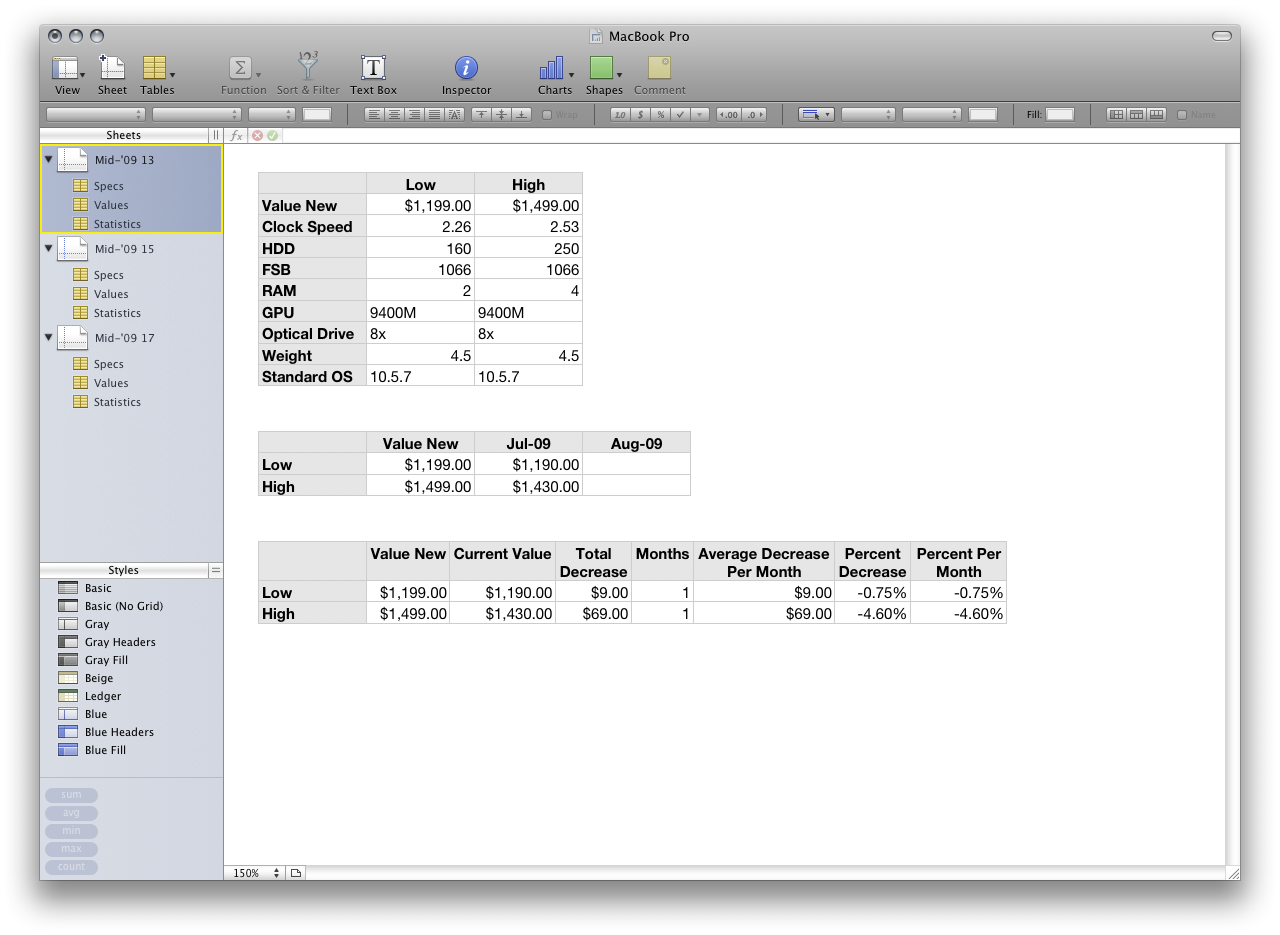The image size is (1280, 935).
Task: Toggle footer rows button
Action: point(1157,115)
